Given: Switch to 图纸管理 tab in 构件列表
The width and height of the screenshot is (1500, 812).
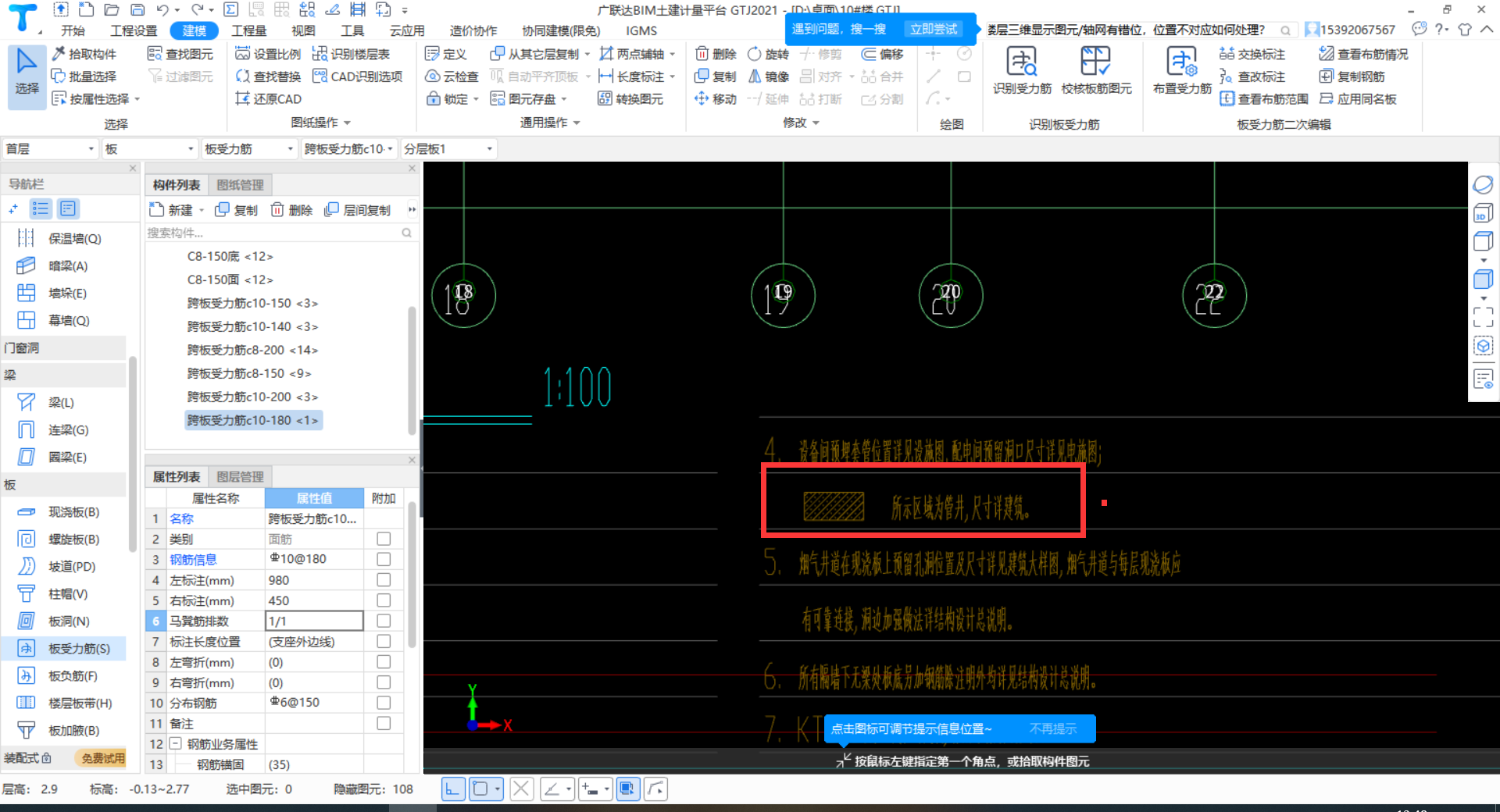Looking at the screenshot, I should [x=240, y=185].
